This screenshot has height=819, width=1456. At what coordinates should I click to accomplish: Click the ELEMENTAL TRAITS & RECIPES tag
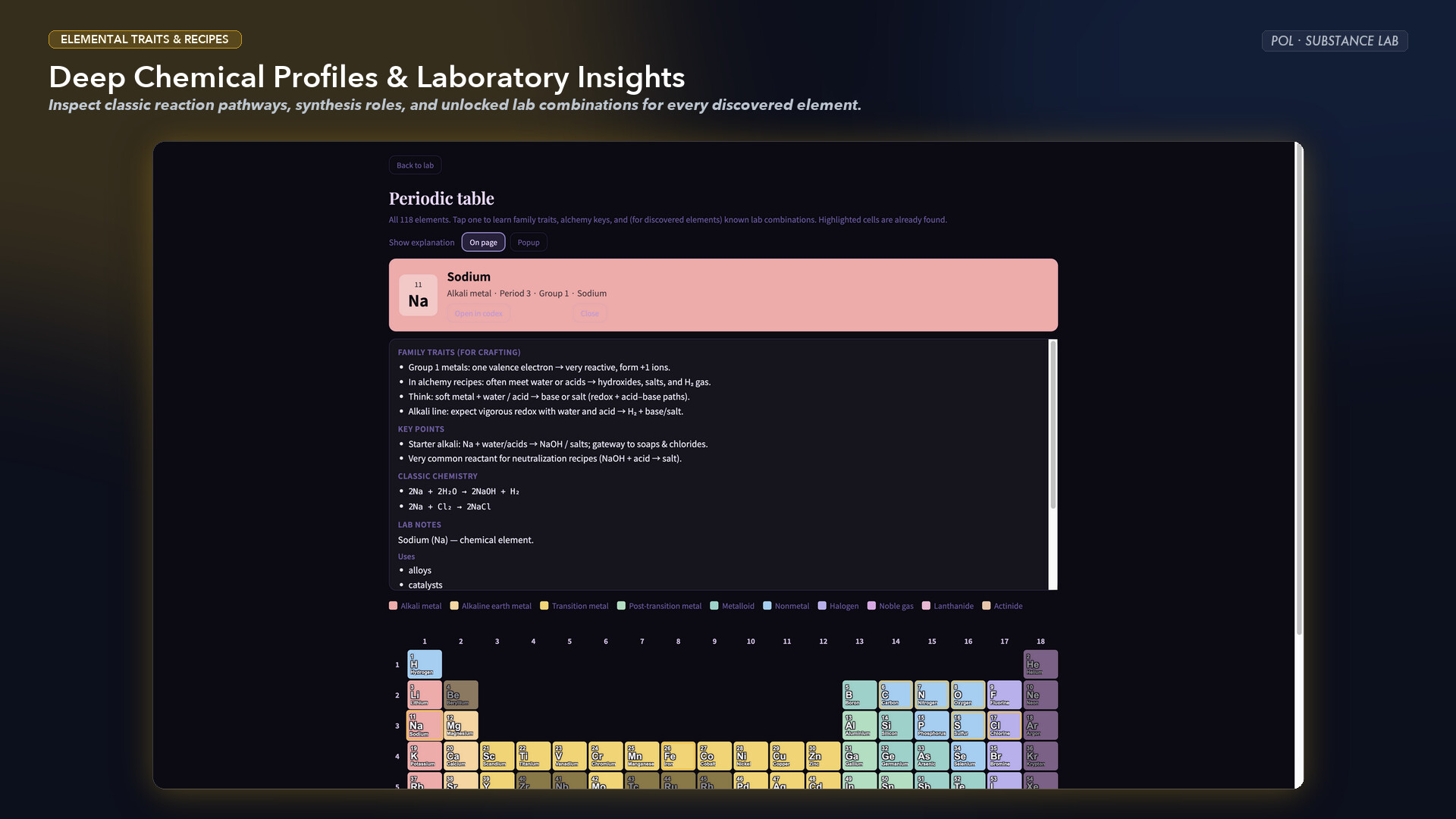click(x=145, y=39)
